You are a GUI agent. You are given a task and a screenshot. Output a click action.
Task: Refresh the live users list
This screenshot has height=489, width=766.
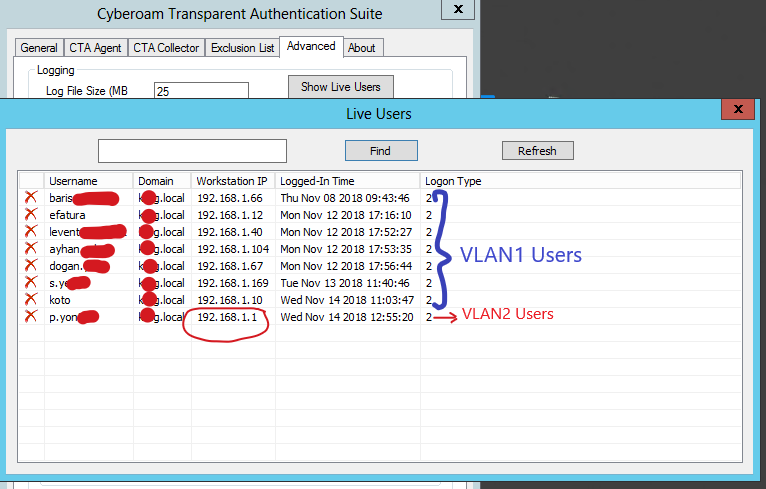[537, 151]
